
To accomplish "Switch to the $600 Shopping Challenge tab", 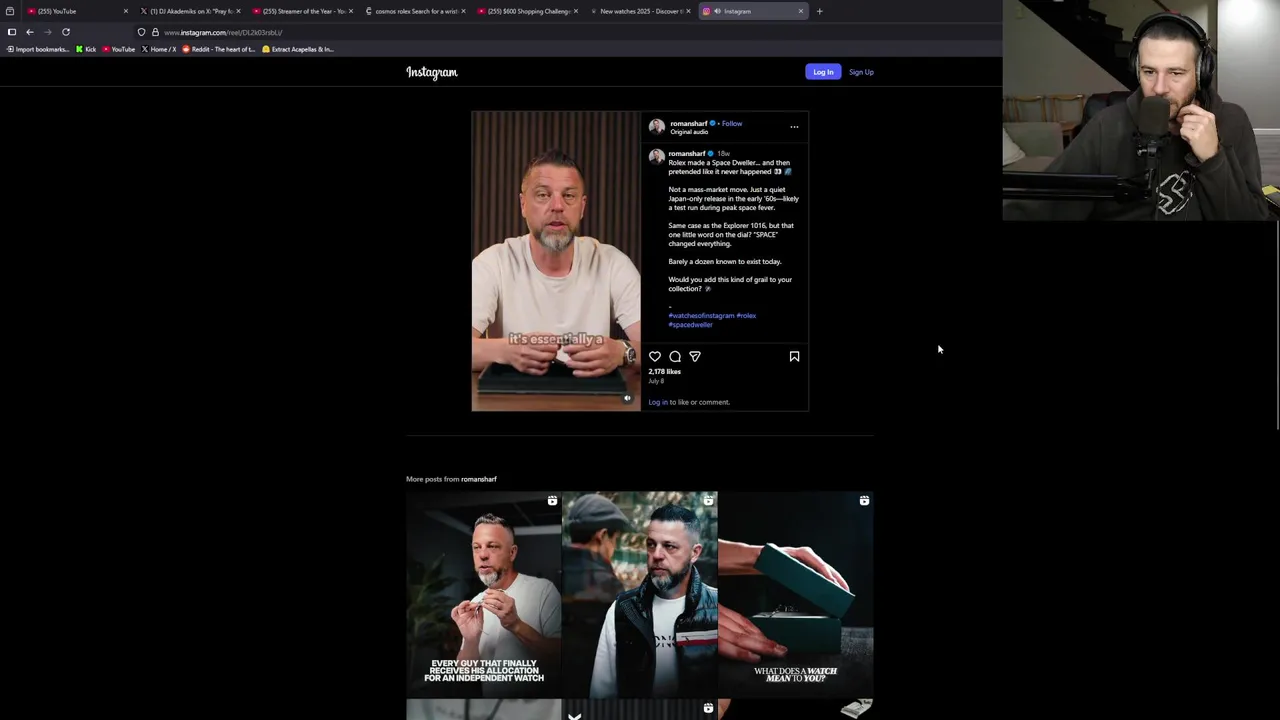I will point(526,11).
